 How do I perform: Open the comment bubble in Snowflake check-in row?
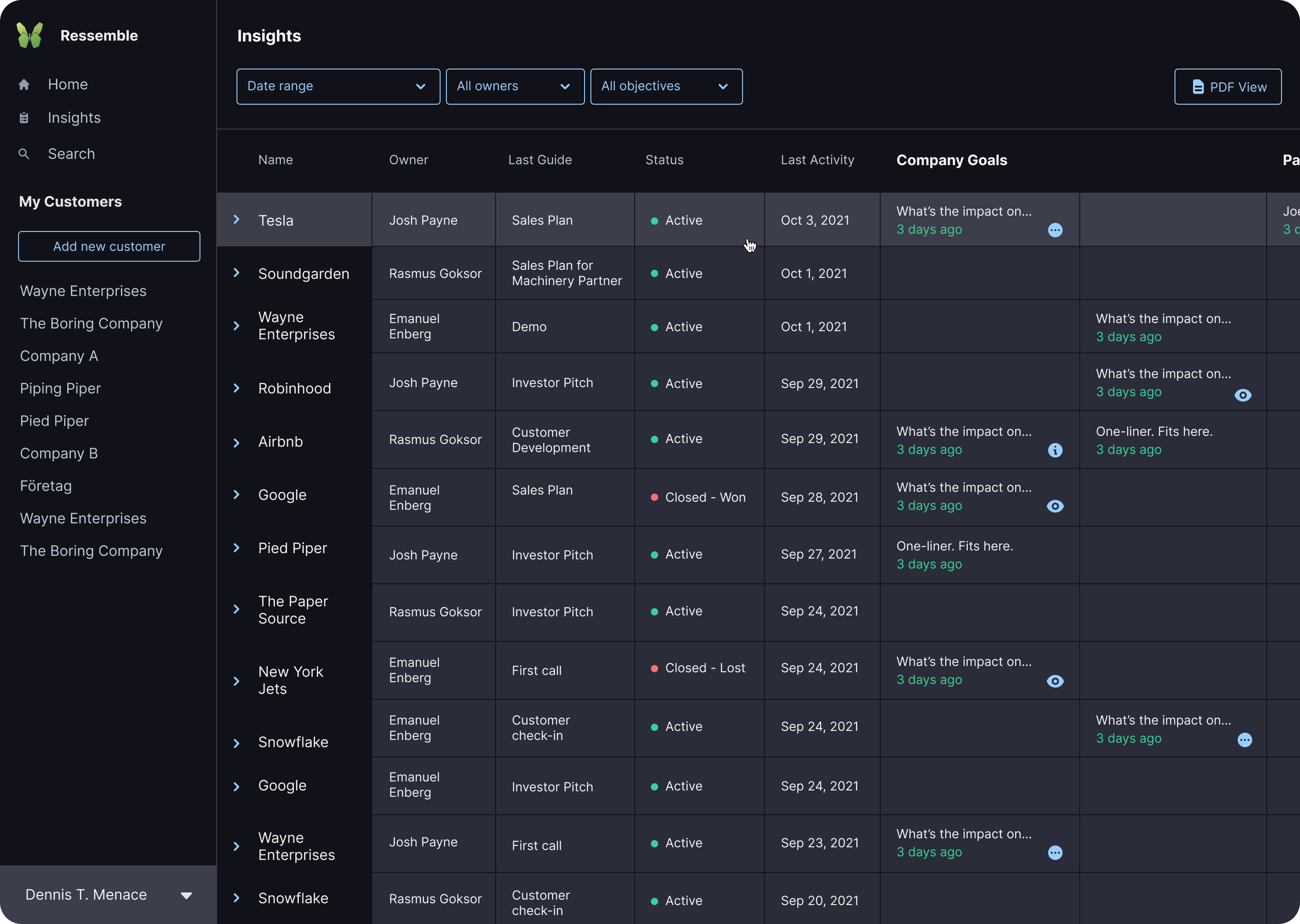(1245, 739)
